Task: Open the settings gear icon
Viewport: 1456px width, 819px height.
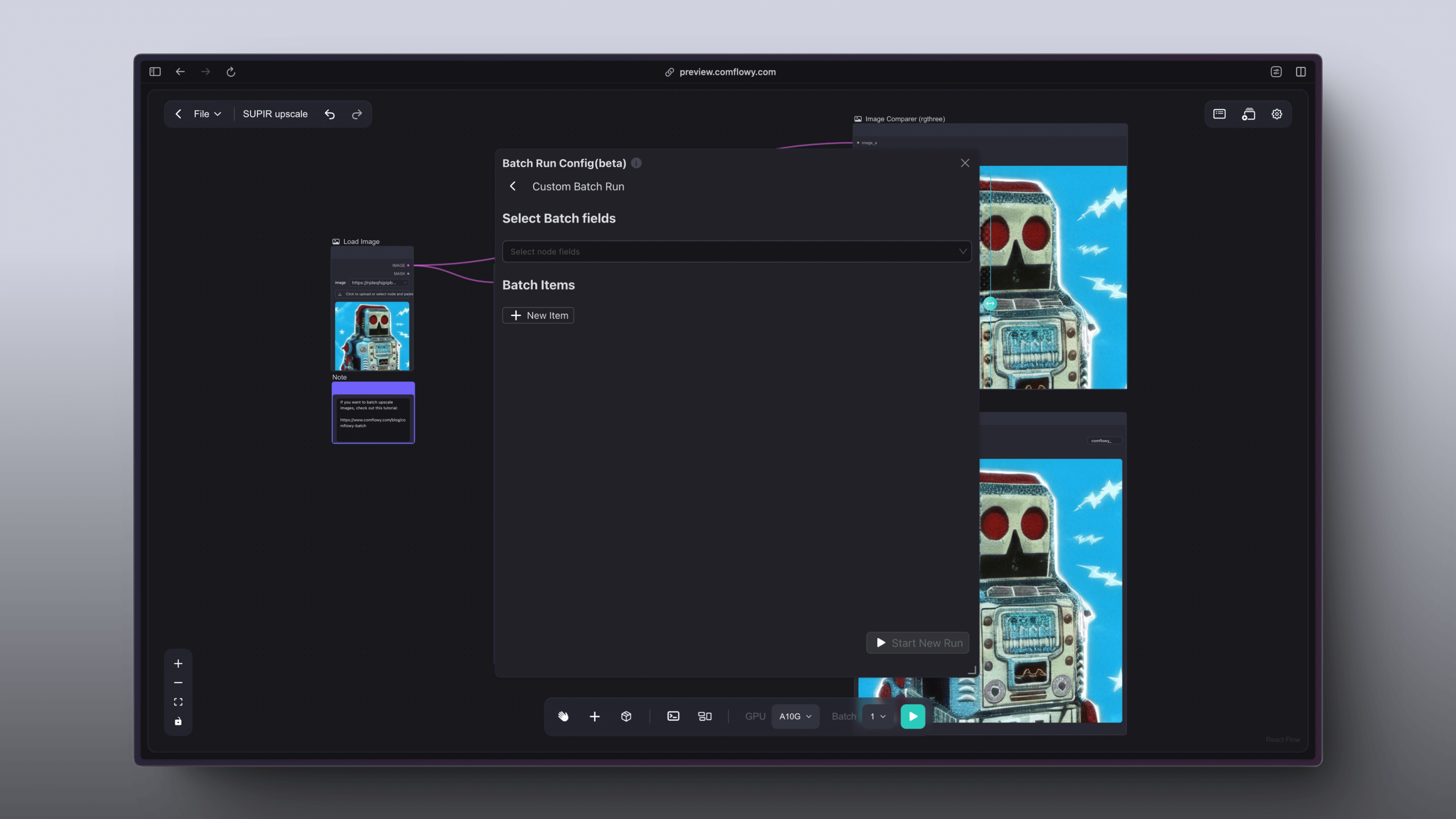Action: click(1277, 114)
